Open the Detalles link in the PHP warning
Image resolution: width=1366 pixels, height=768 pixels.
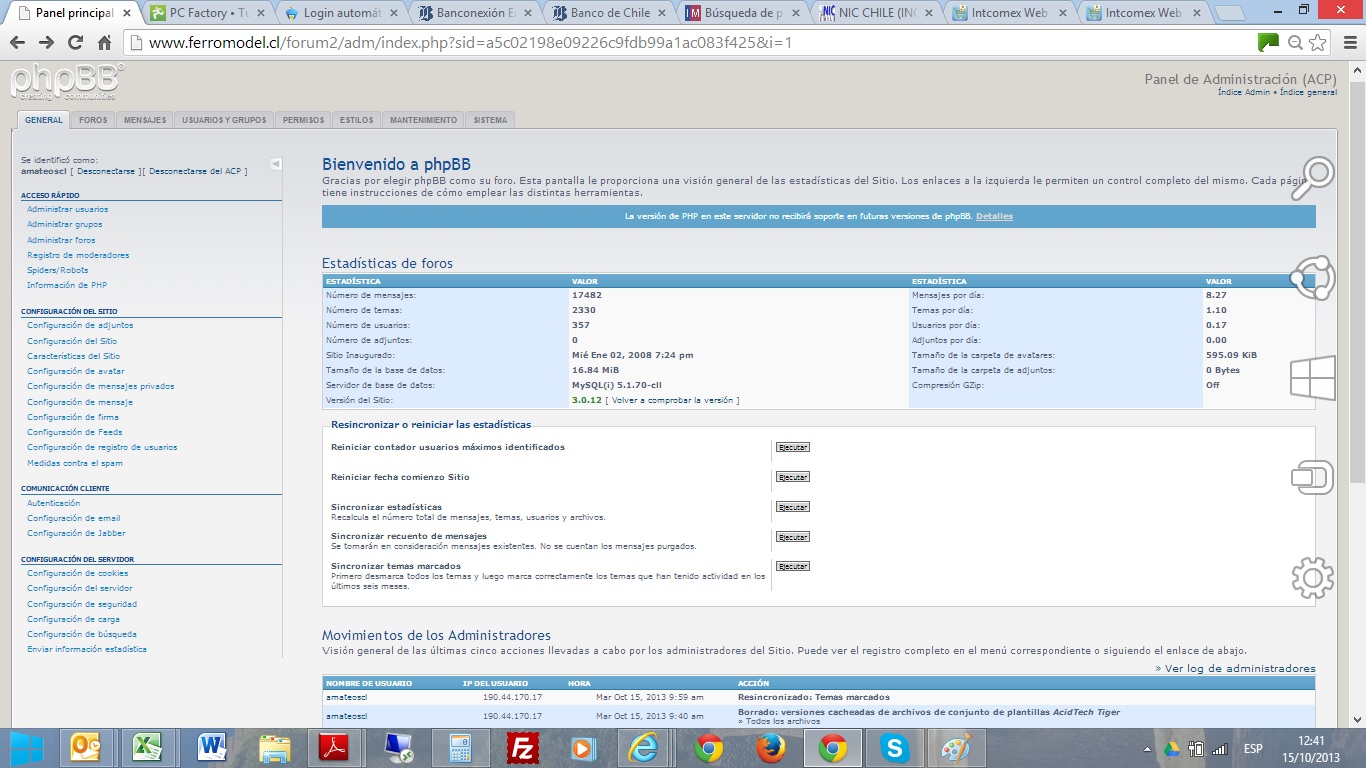click(994, 216)
